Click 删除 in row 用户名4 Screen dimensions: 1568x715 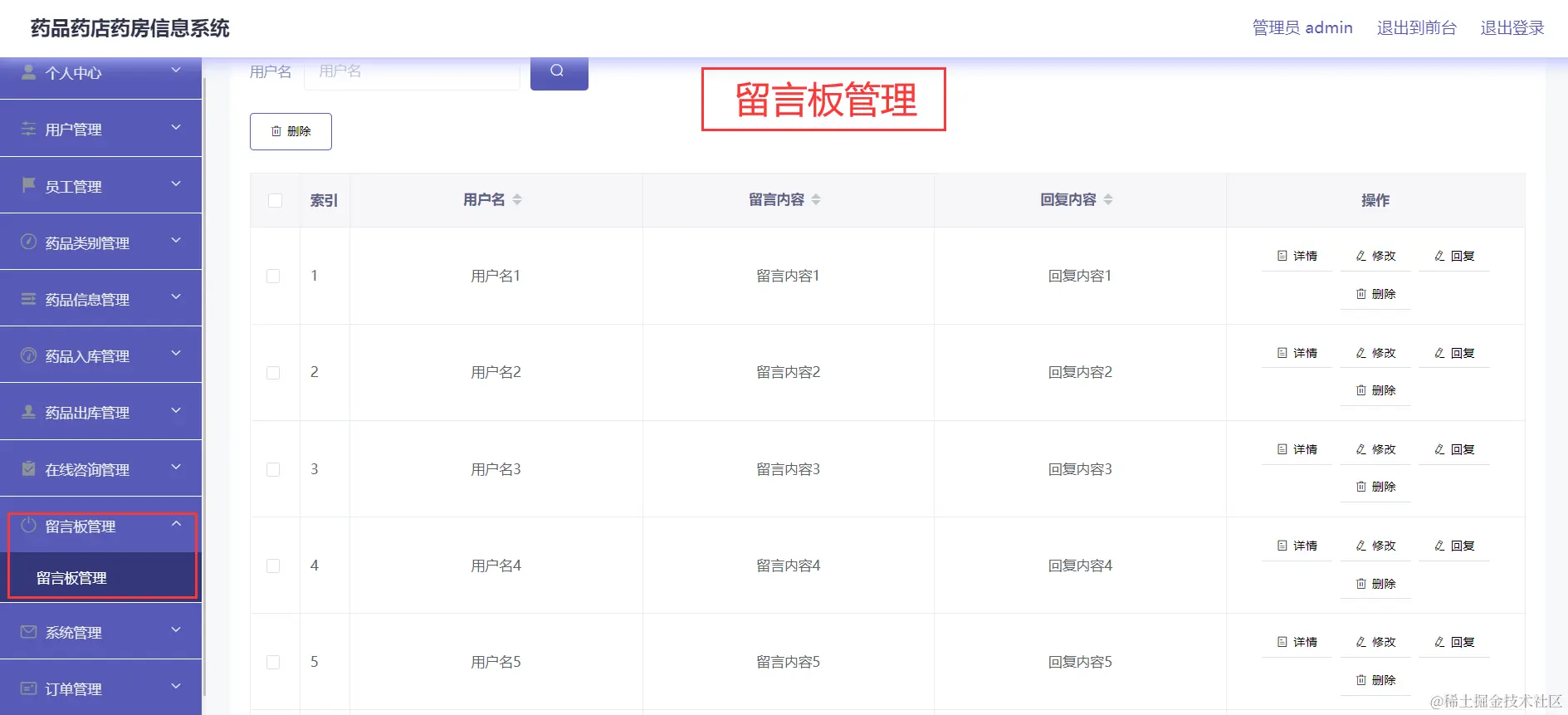pyautogui.click(x=1375, y=584)
